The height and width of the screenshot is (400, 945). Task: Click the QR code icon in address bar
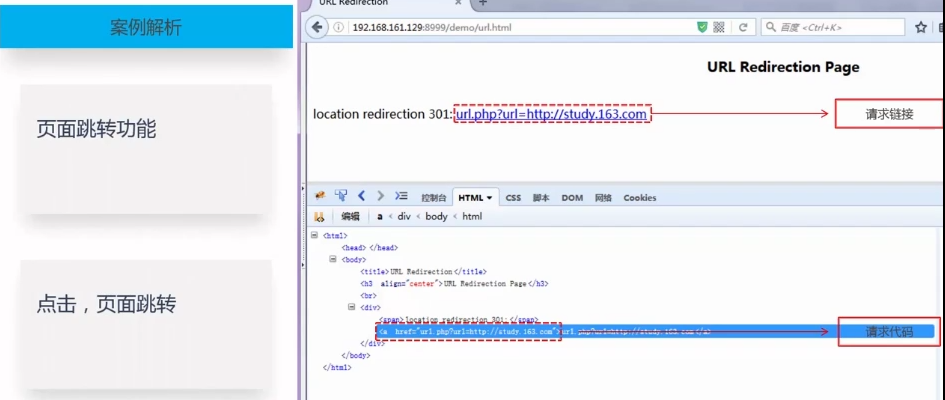pos(718,27)
